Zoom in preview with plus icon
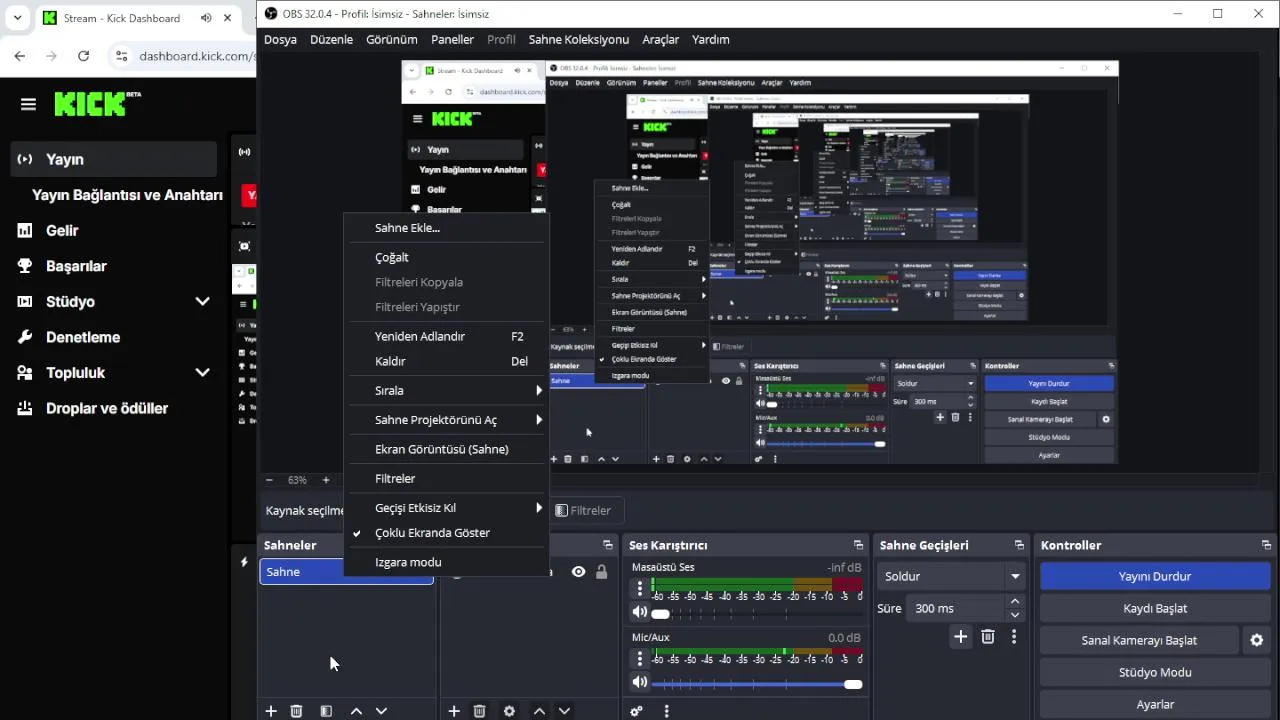The width and height of the screenshot is (1280, 720). click(326, 480)
